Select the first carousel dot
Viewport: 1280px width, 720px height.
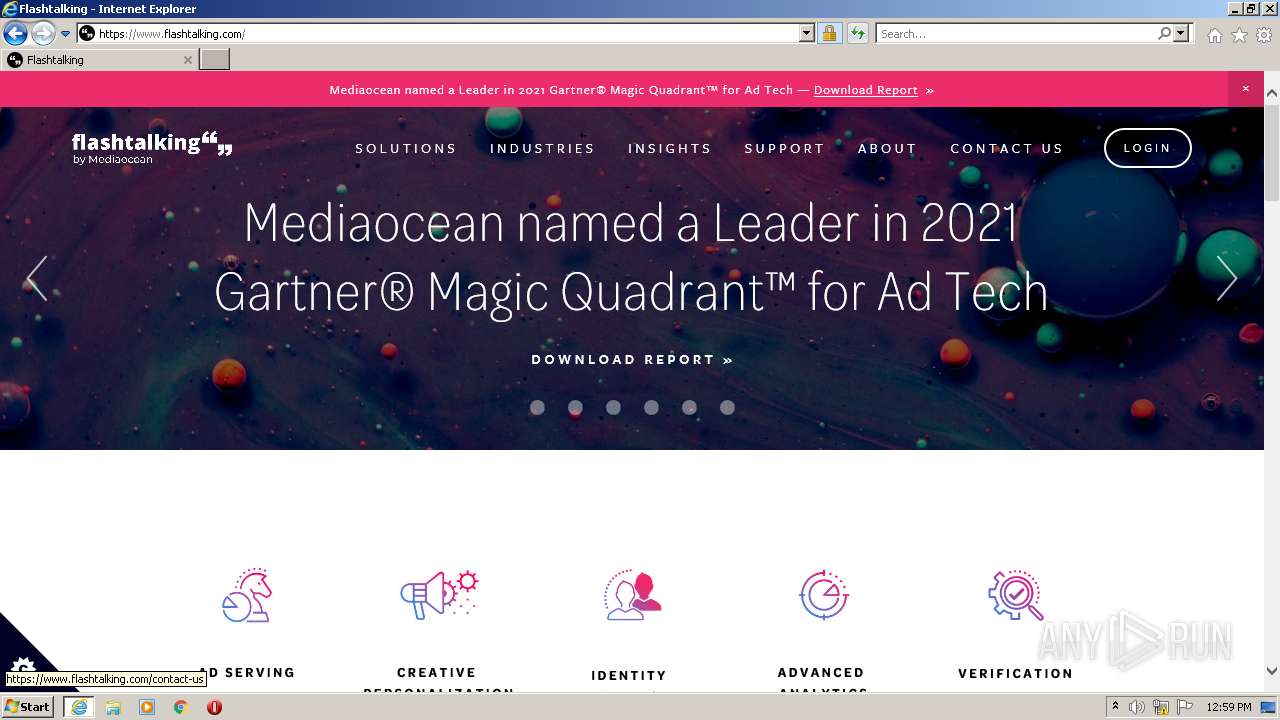(537, 407)
